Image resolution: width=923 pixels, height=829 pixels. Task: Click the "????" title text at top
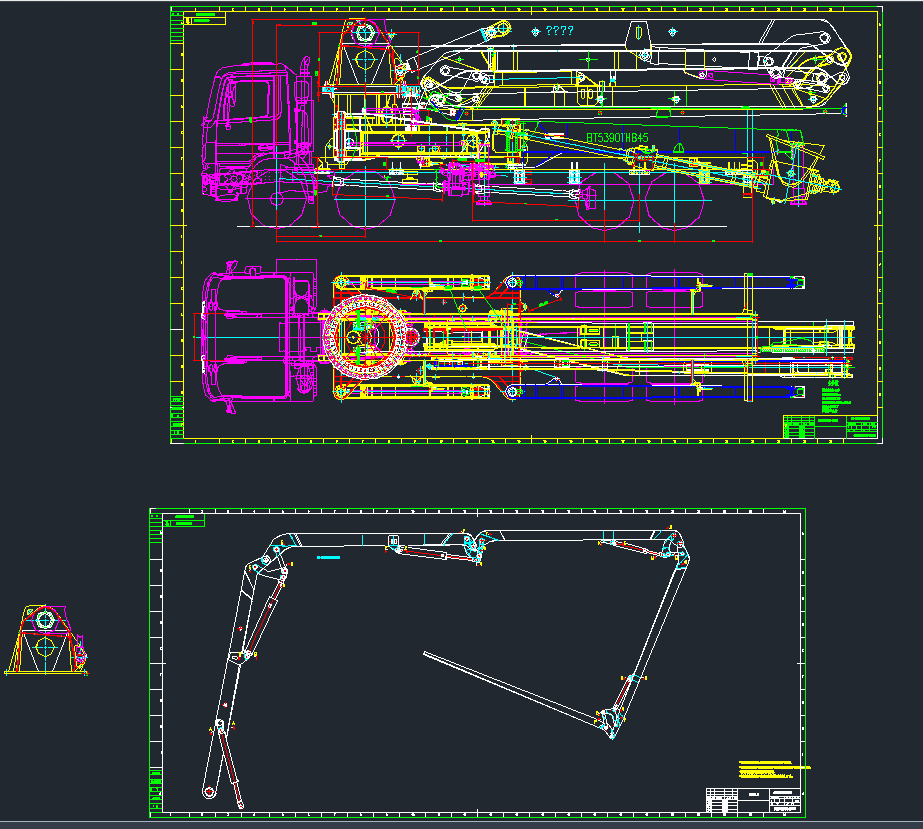(556, 32)
